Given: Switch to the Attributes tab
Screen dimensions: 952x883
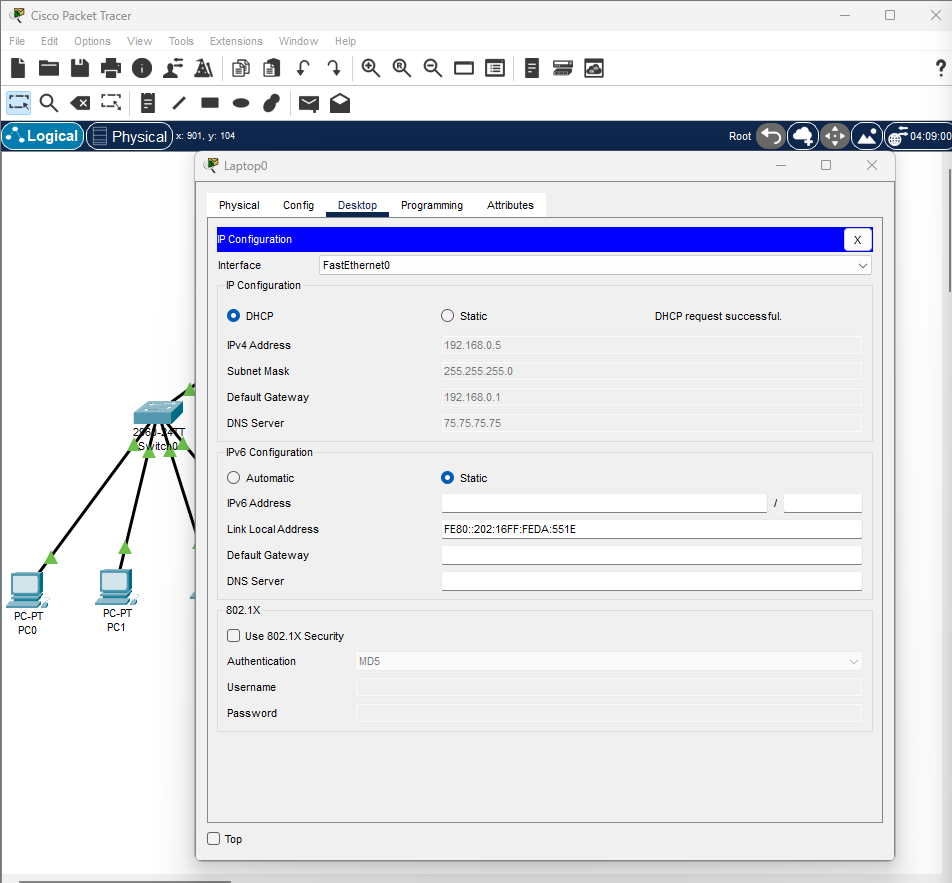Looking at the screenshot, I should tap(510, 205).
